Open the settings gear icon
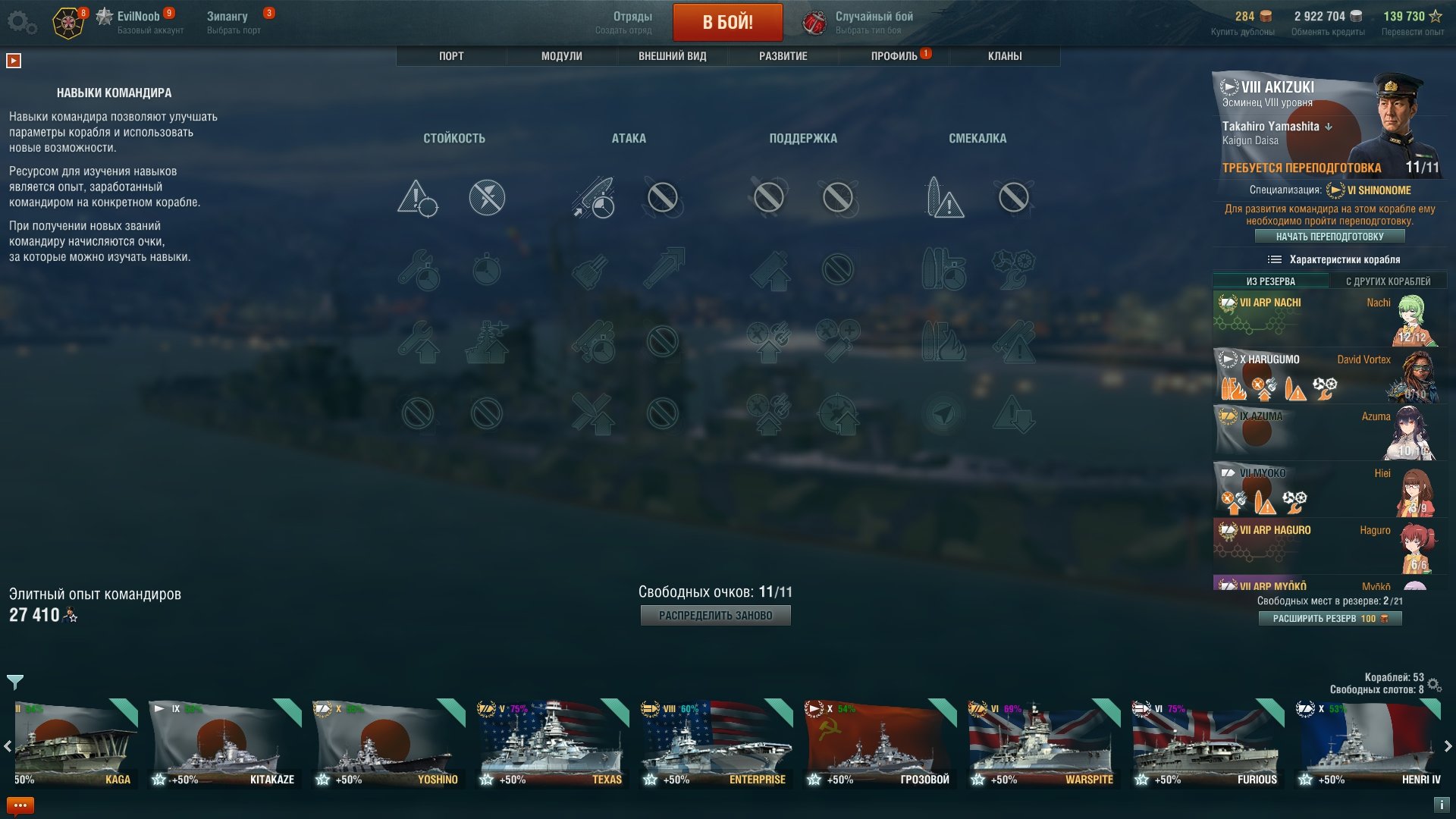 (x=21, y=22)
